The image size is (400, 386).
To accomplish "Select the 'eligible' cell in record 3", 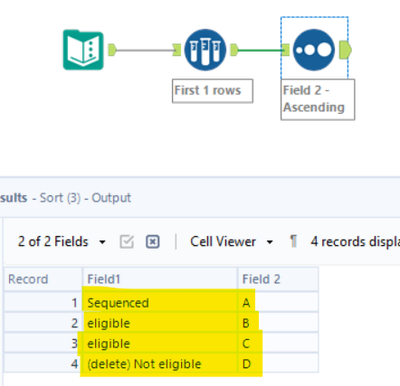I will [160, 343].
